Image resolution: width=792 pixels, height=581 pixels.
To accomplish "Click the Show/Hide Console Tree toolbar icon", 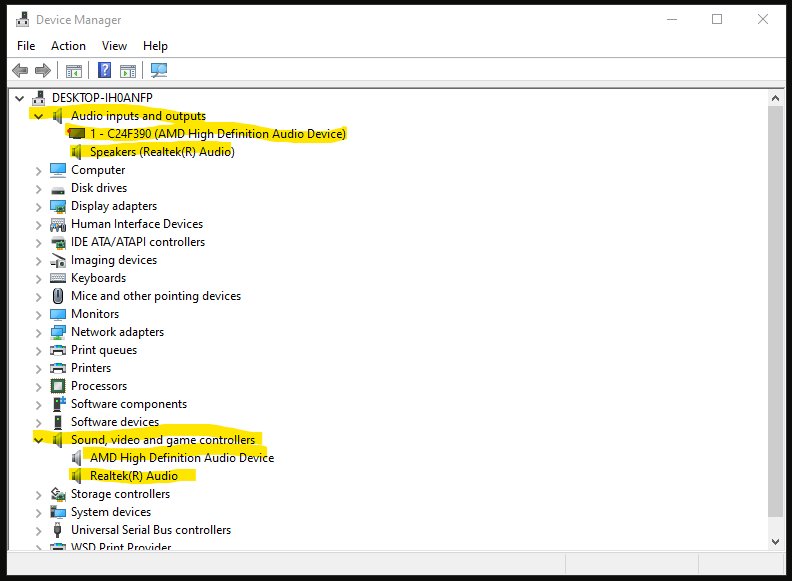I will click(x=74, y=71).
